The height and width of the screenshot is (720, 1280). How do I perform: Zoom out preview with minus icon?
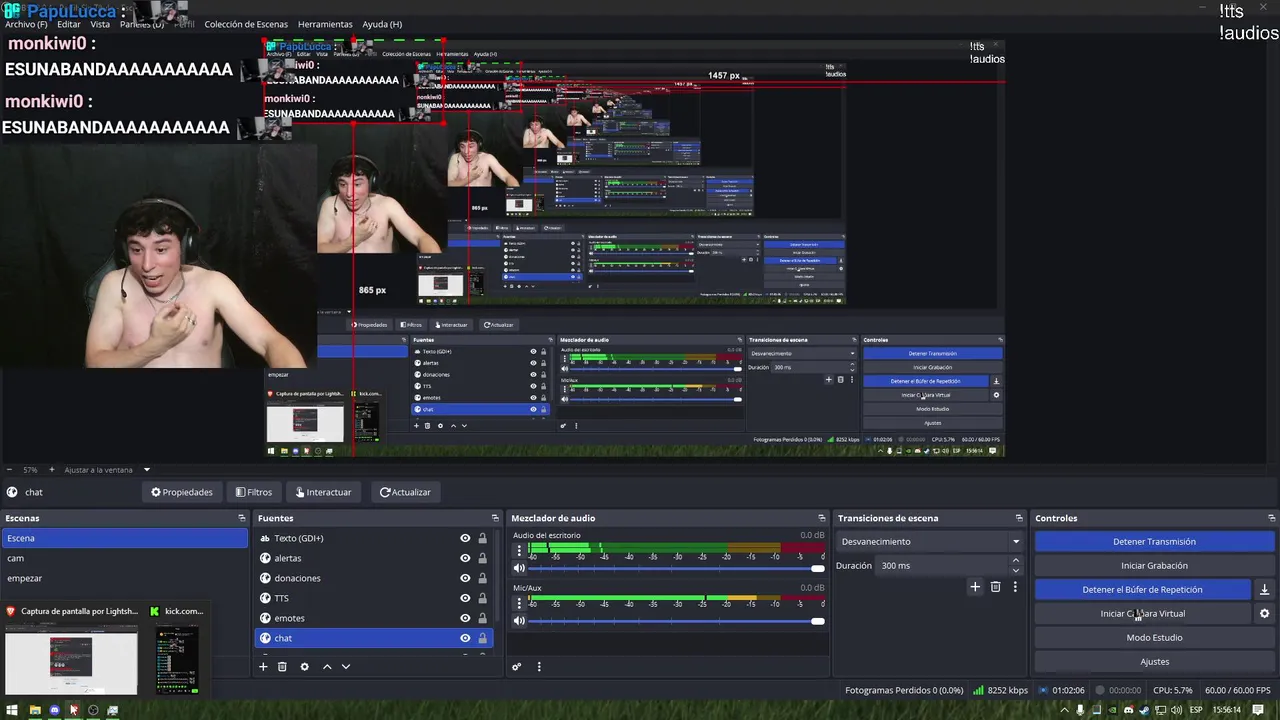click(10, 470)
